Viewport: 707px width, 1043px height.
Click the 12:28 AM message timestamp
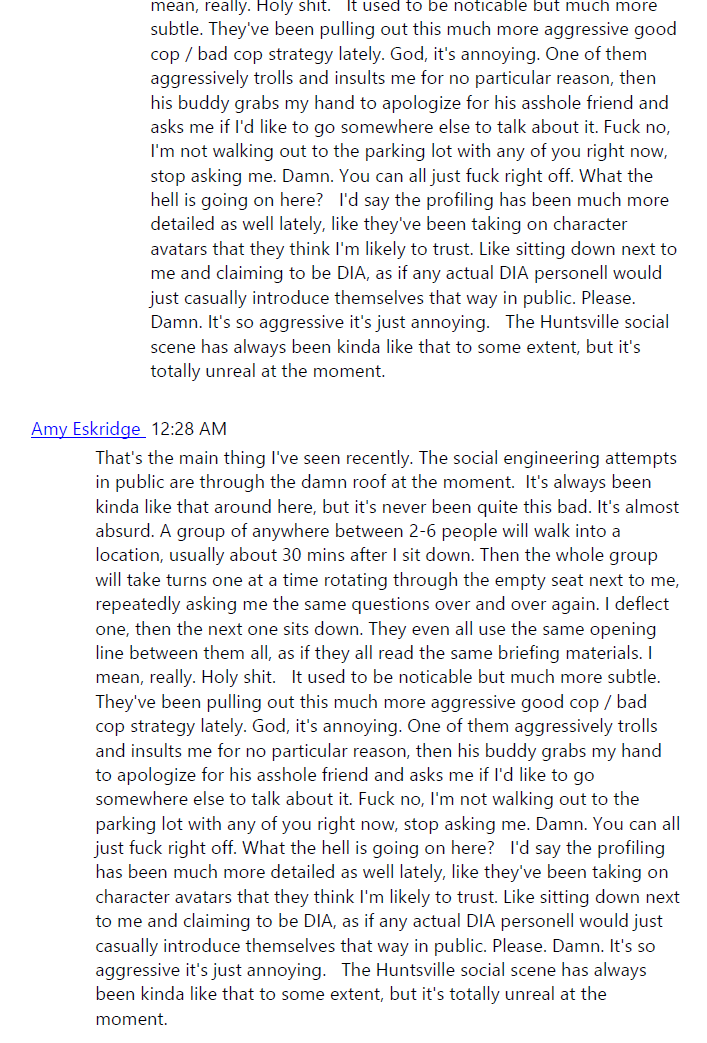click(189, 429)
